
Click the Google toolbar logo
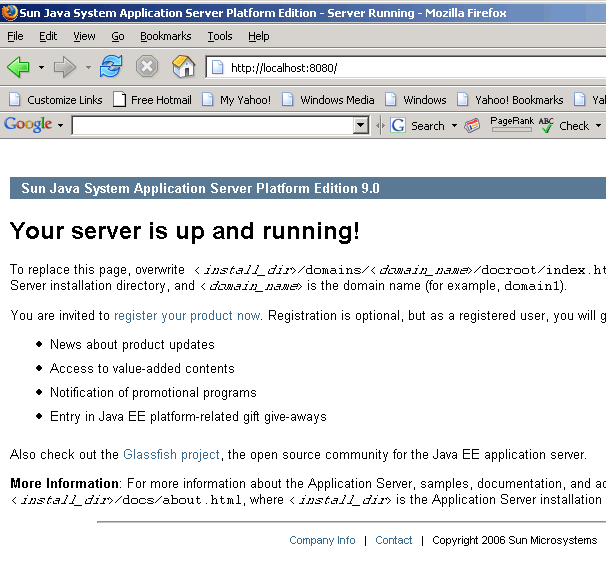pos(28,124)
